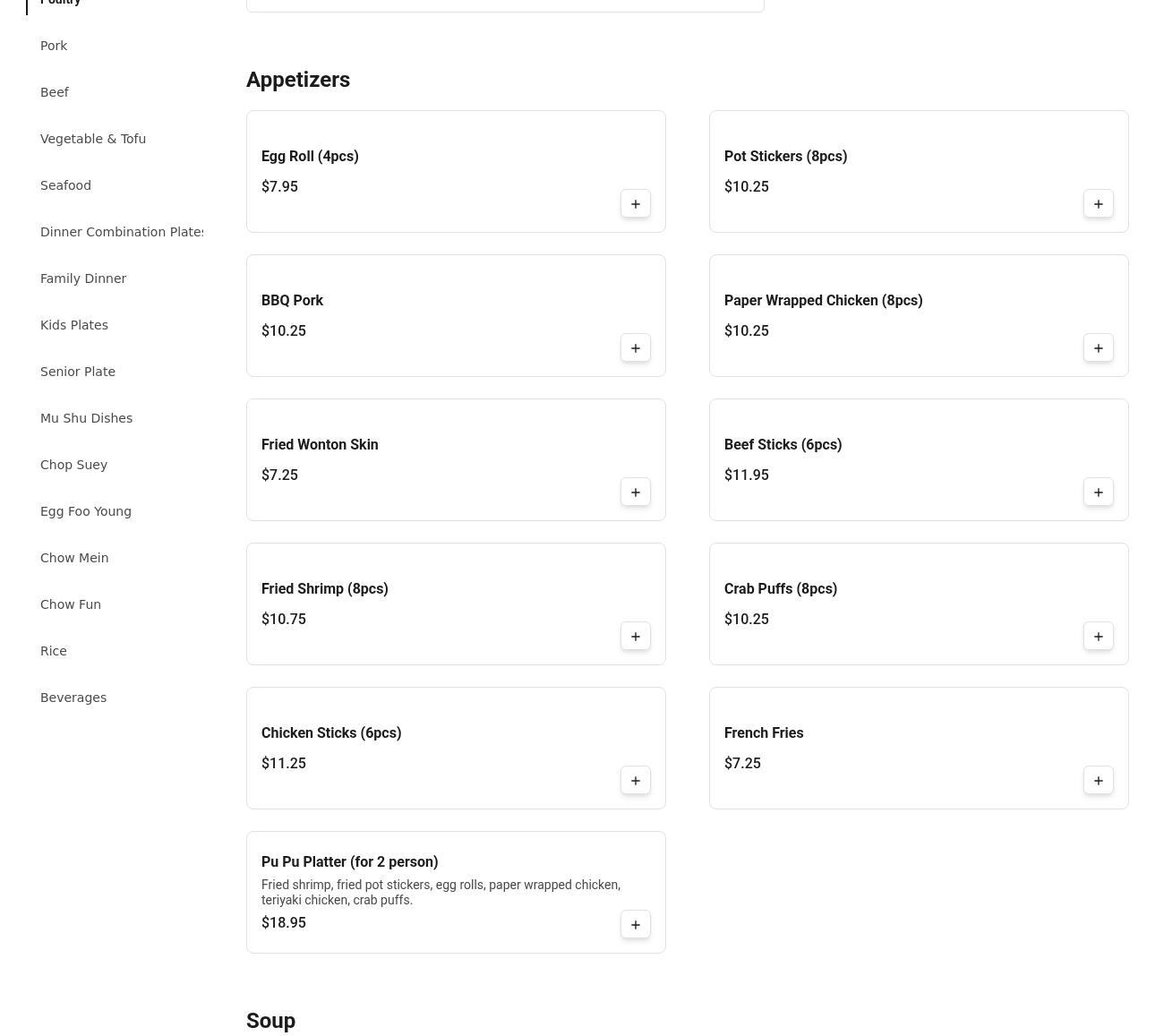Open French Fries item title
This screenshot has height=1036, width=1155.
pyautogui.click(x=764, y=732)
